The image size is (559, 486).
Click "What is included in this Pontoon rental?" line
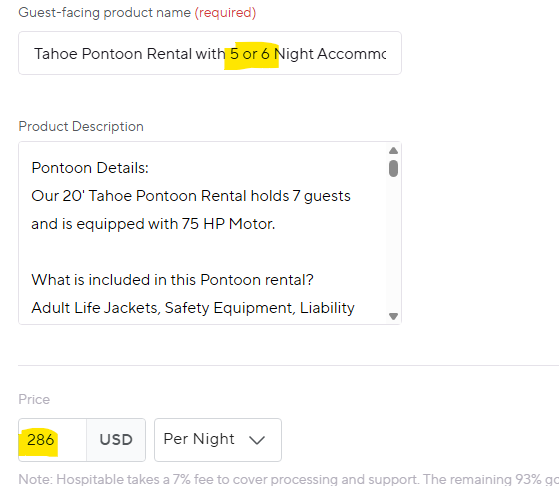(x=172, y=280)
